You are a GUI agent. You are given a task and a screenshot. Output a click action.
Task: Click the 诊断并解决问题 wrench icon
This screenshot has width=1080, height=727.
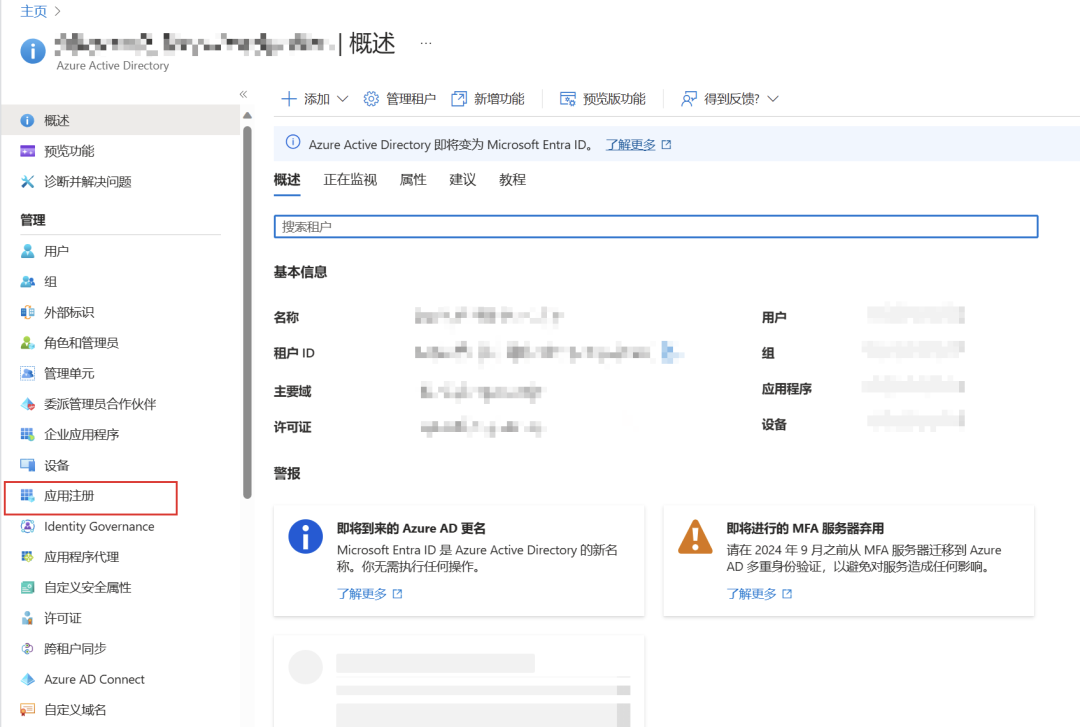click(27, 181)
